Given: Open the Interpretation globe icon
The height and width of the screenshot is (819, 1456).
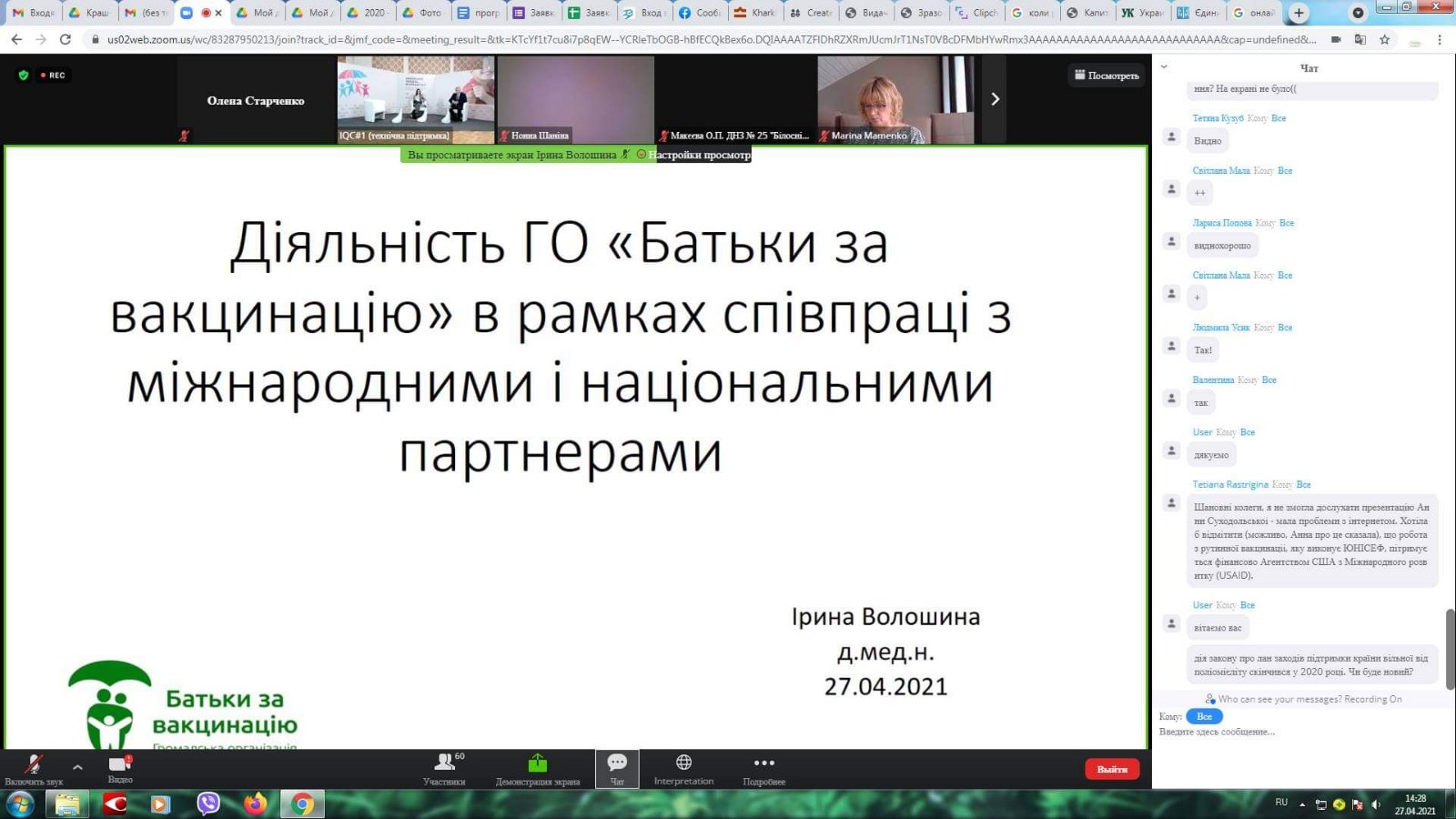Looking at the screenshot, I should [683, 767].
